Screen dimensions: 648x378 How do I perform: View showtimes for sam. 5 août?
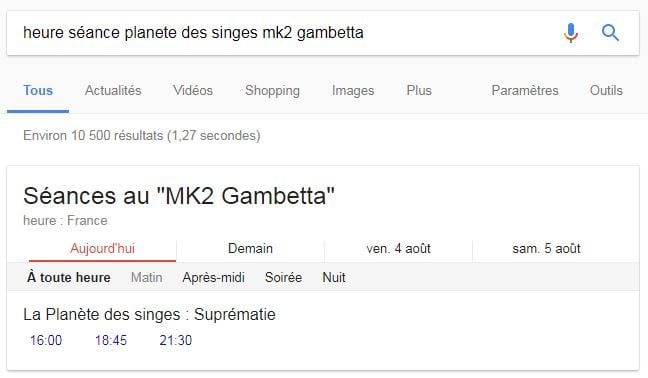(546, 249)
